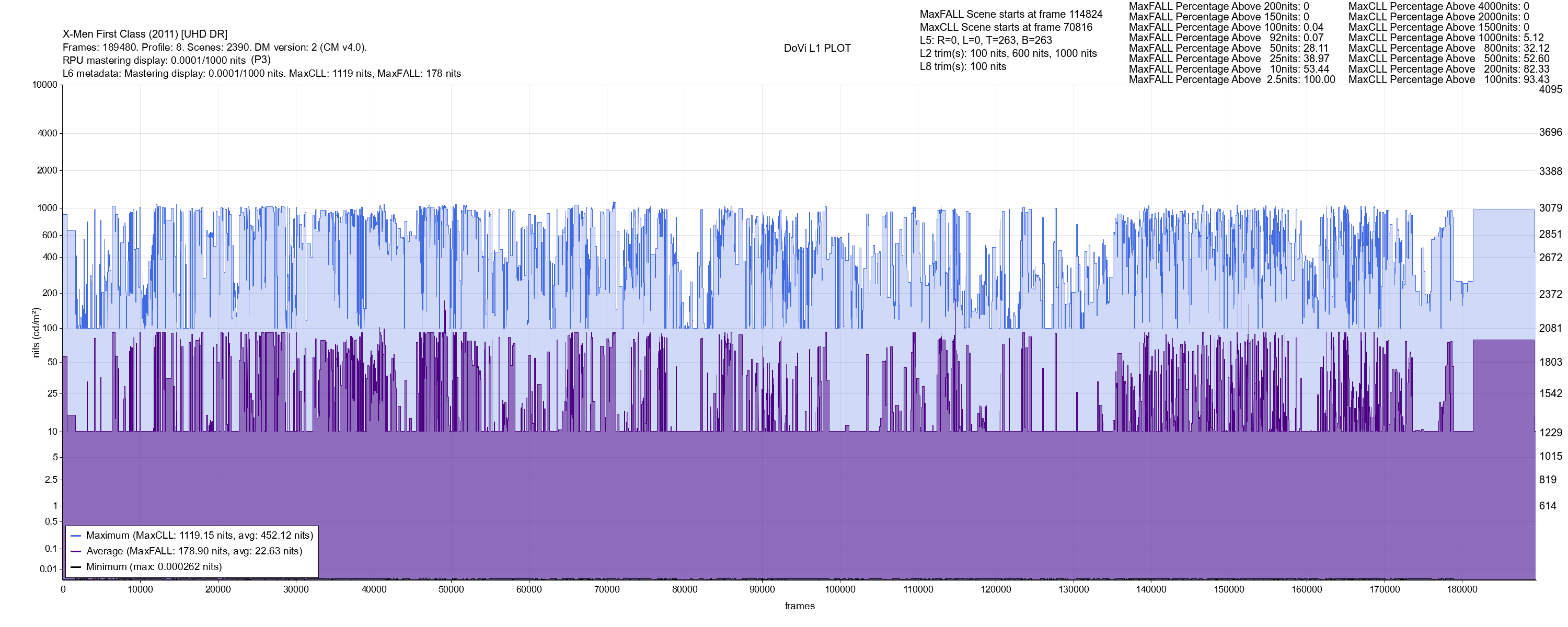Click the 'MaxFALL Scene starts at frame 114824' text
Image resolution: width=1568 pixels, height=627 pixels.
coord(1010,14)
